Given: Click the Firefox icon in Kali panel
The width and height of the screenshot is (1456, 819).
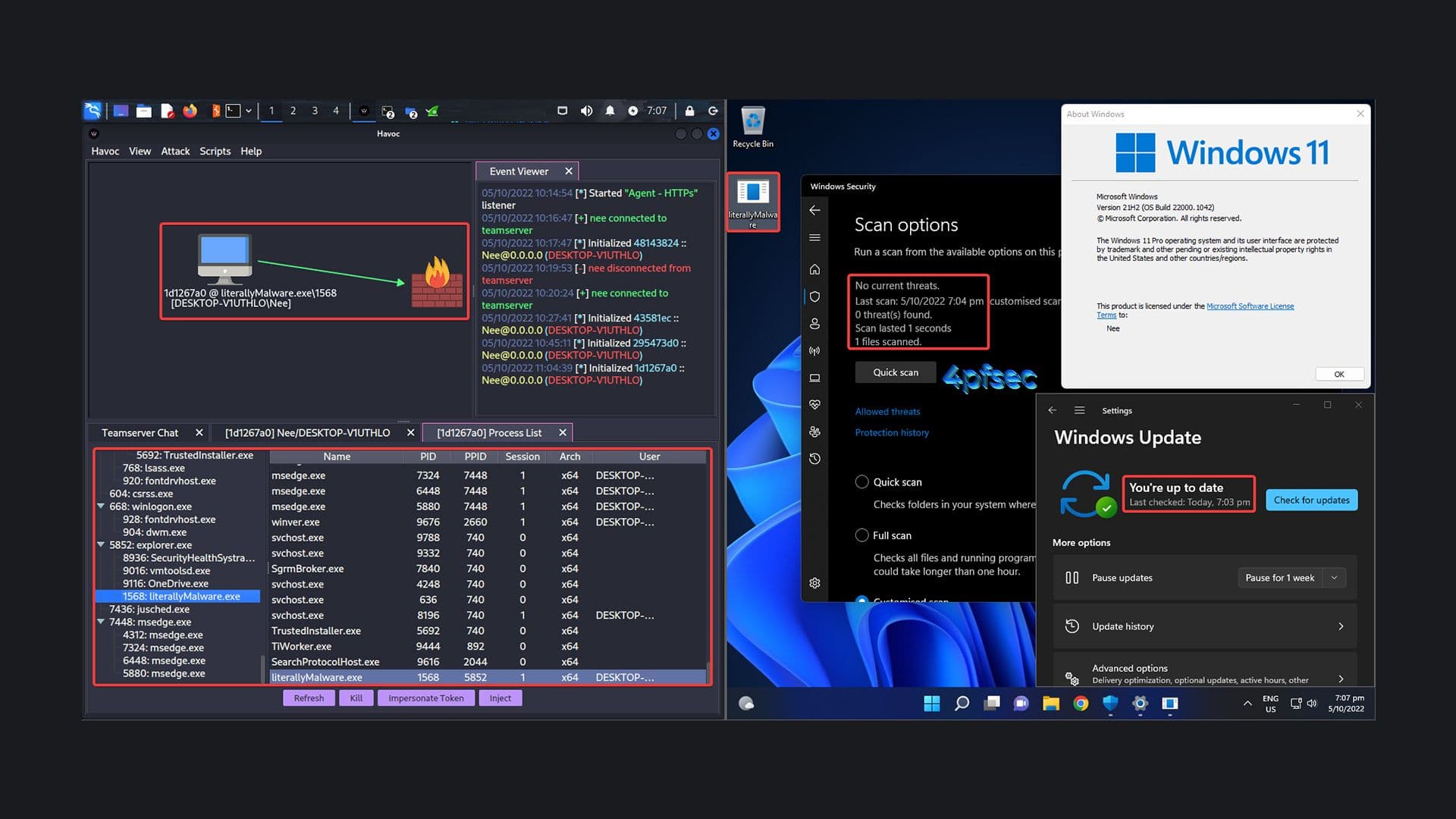Looking at the screenshot, I should click(x=190, y=111).
